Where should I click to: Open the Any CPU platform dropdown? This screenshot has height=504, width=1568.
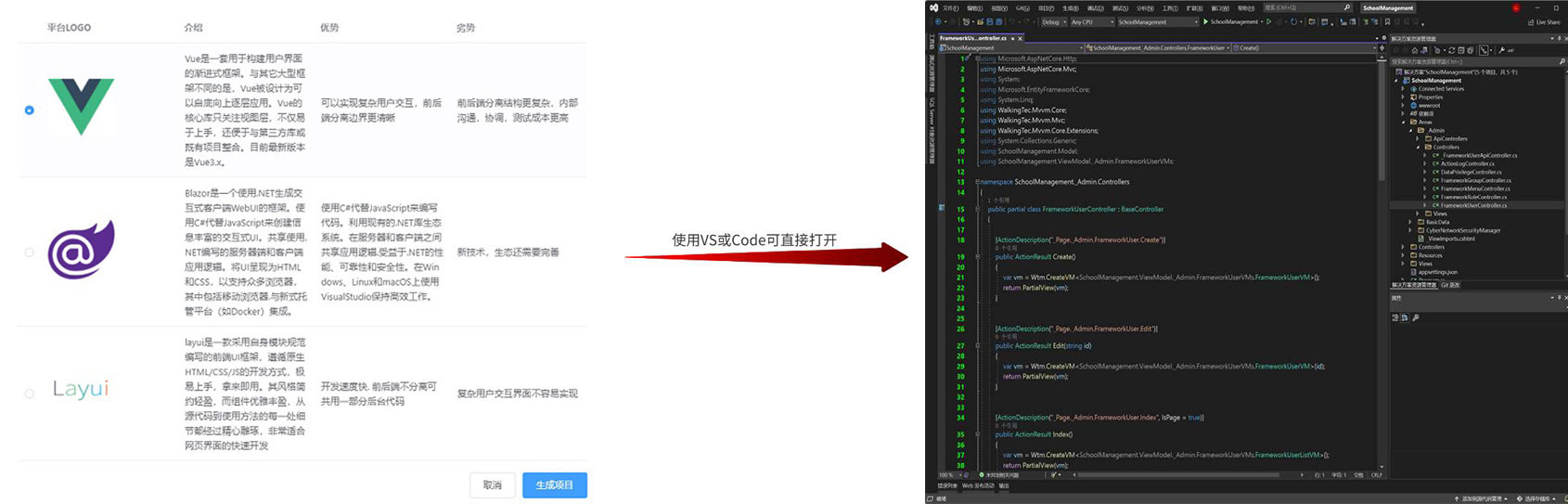(x=1089, y=22)
